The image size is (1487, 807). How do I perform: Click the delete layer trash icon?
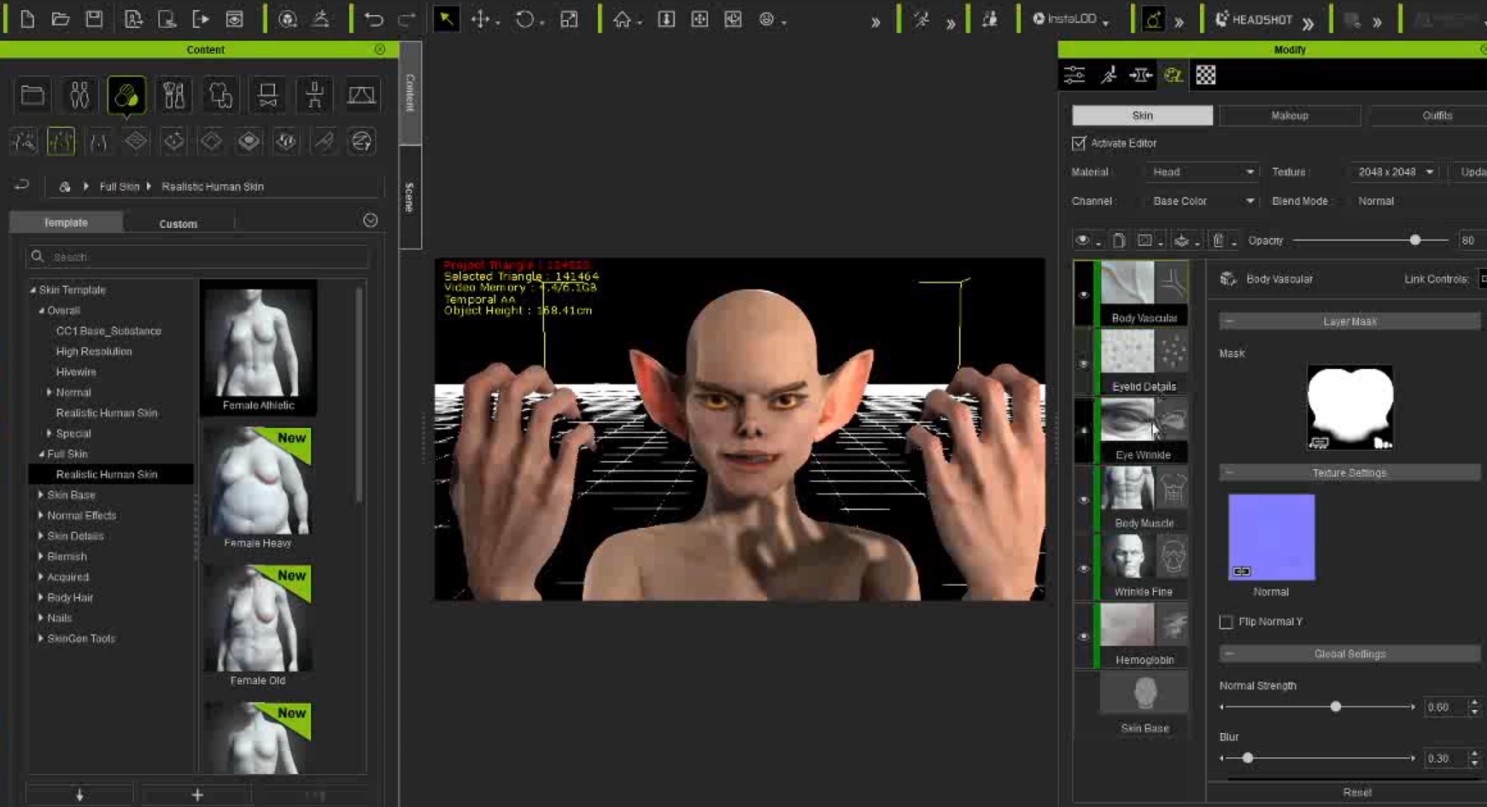coord(1218,240)
